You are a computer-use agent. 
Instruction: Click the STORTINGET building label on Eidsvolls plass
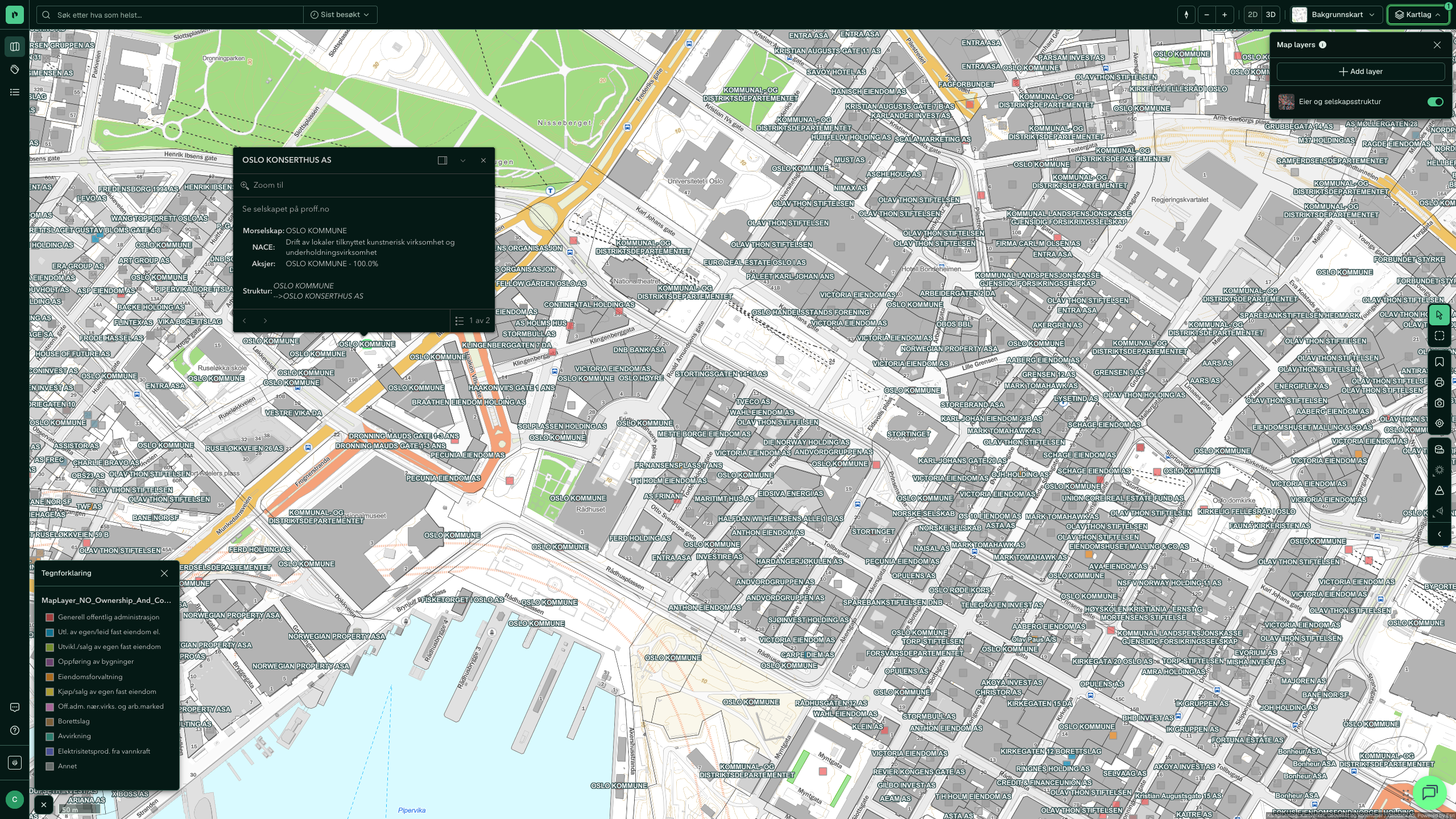(909, 435)
